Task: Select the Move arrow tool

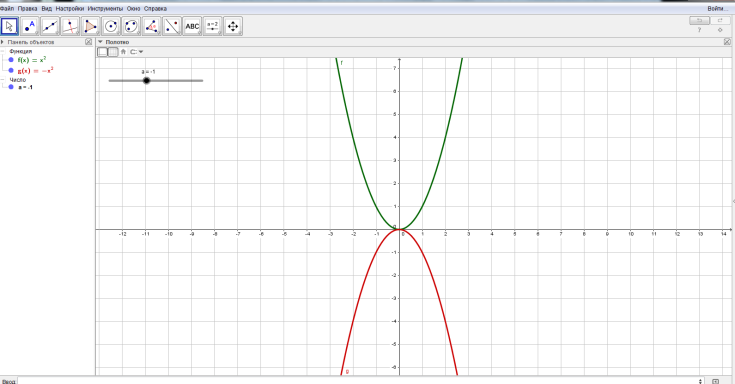Action: [9, 26]
